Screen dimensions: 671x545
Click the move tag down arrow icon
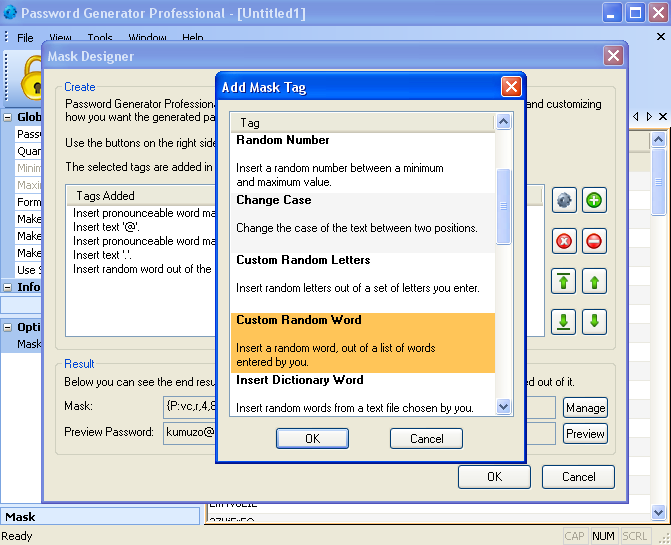(594, 322)
